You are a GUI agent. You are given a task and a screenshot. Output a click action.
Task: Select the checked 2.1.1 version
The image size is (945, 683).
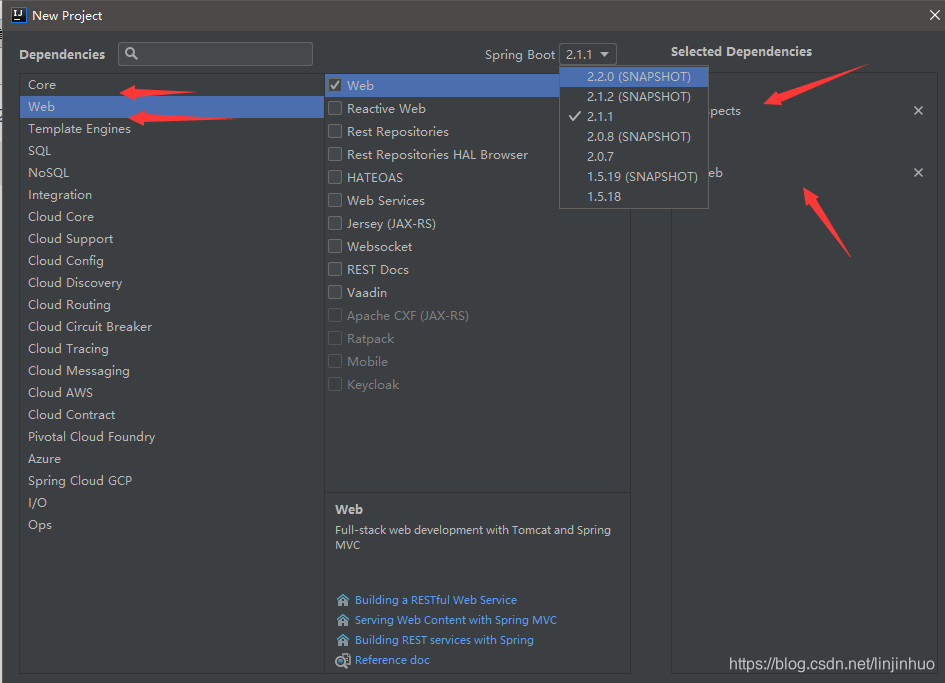click(634, 116)
